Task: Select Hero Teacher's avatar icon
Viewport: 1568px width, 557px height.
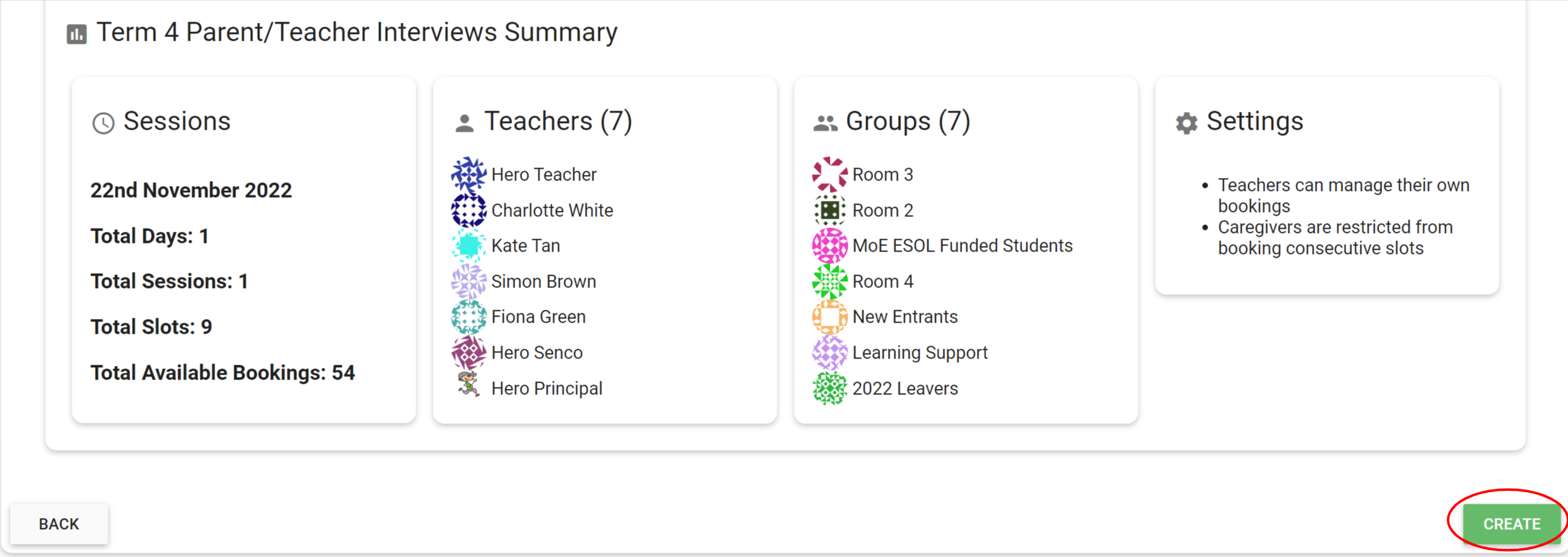Action: (468, 174)
